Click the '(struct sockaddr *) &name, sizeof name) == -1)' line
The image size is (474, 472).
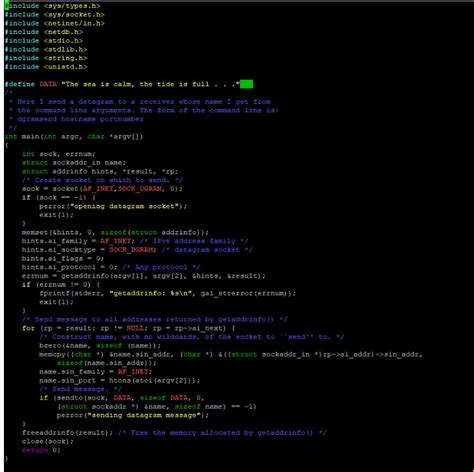[x=157, y=406]
